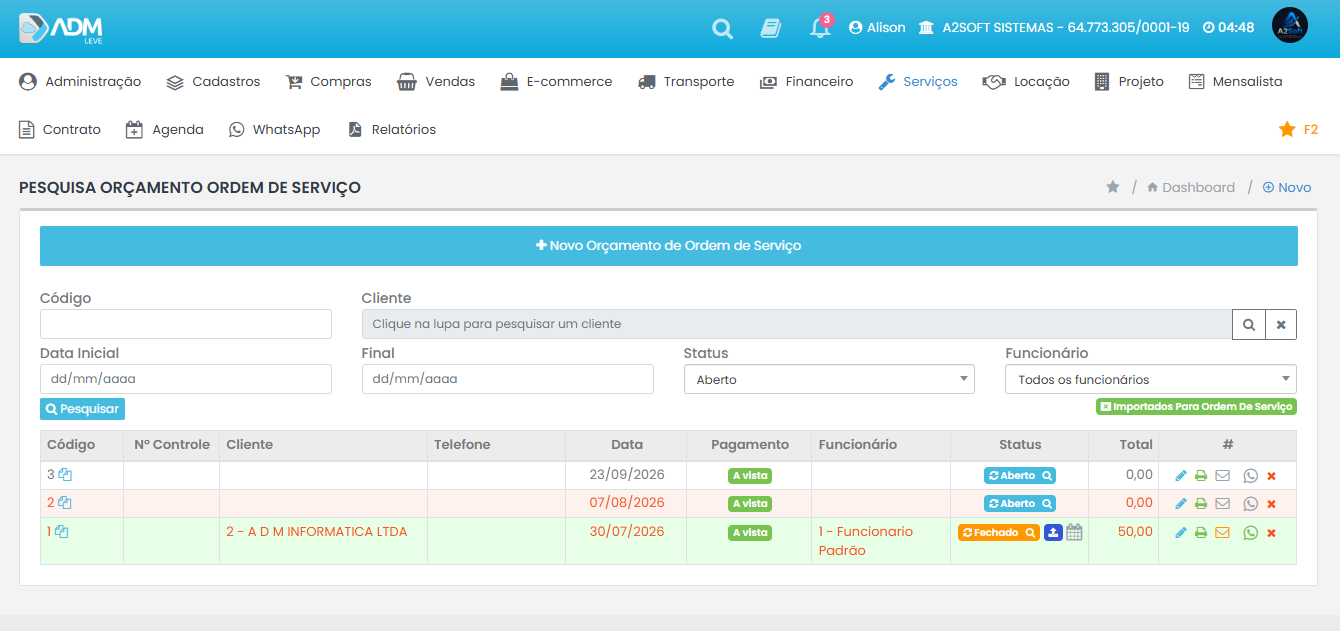The width and height of the screenshot is (1340, 631).
Task: Change status badge Aberto on budget 3
Action: tap(1020, 476)
